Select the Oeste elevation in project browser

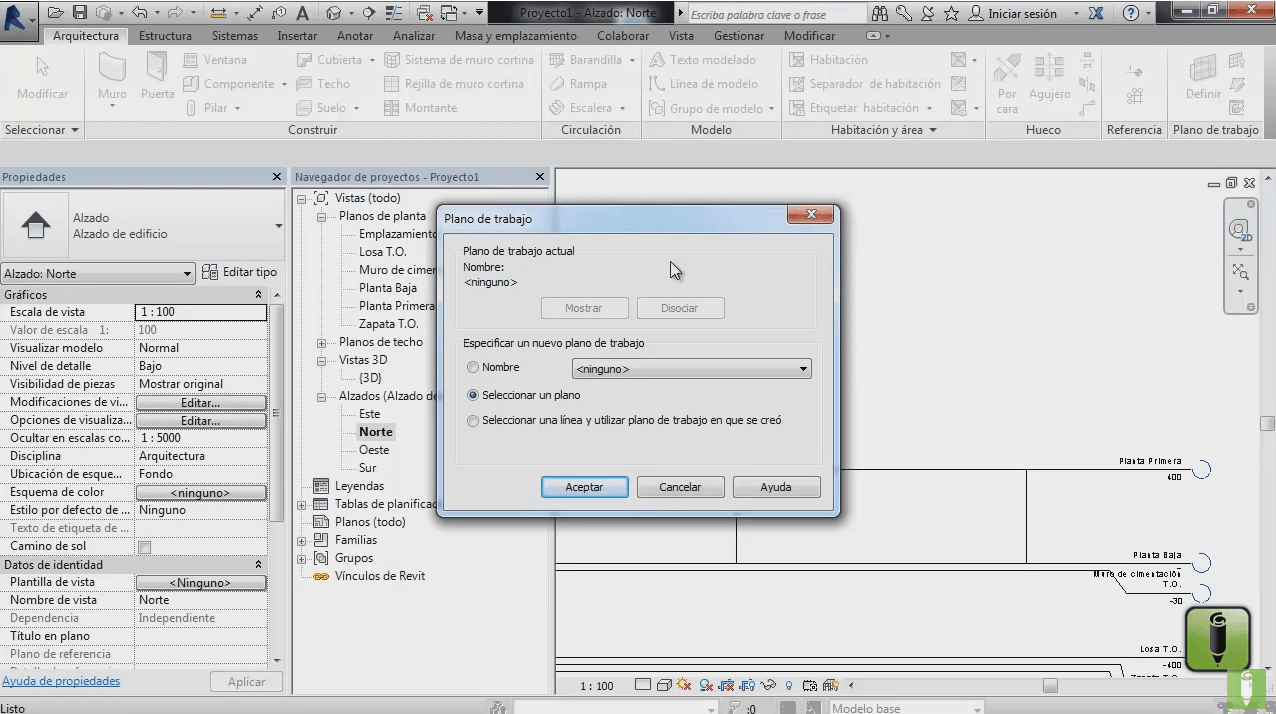click(x=374, y=450)
